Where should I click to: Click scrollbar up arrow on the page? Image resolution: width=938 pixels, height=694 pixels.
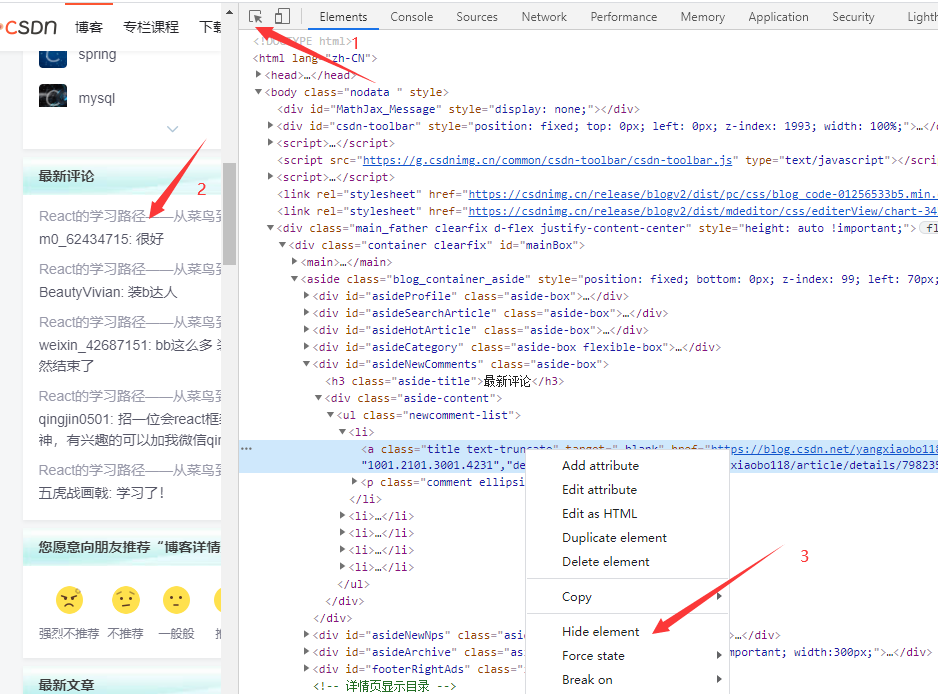[230, 12]
